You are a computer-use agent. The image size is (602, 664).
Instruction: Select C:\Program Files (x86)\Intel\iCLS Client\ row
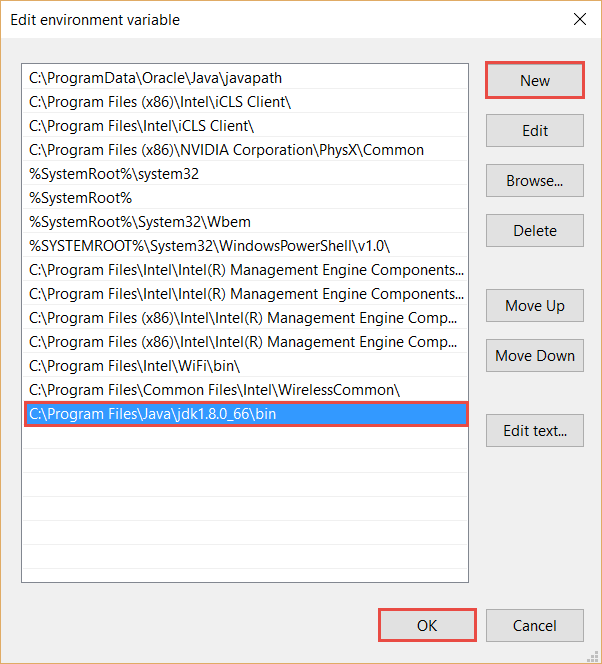coord(245,102)
